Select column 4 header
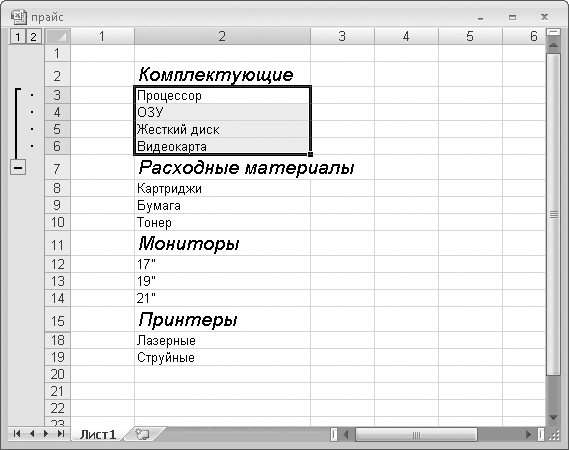The width and height of the screenshot is (569, 450). [406, 36]
